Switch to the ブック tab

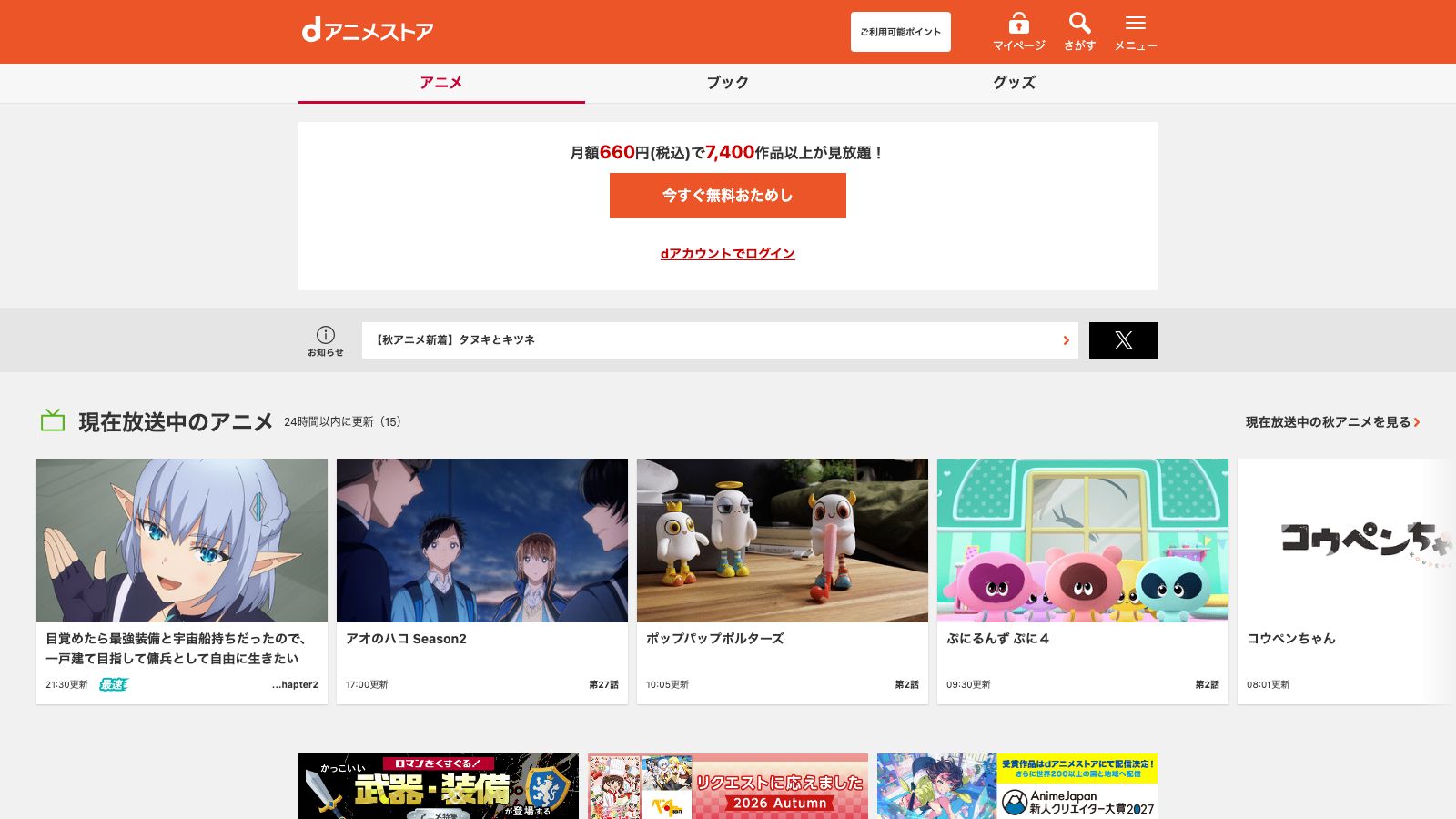point(728,83)
